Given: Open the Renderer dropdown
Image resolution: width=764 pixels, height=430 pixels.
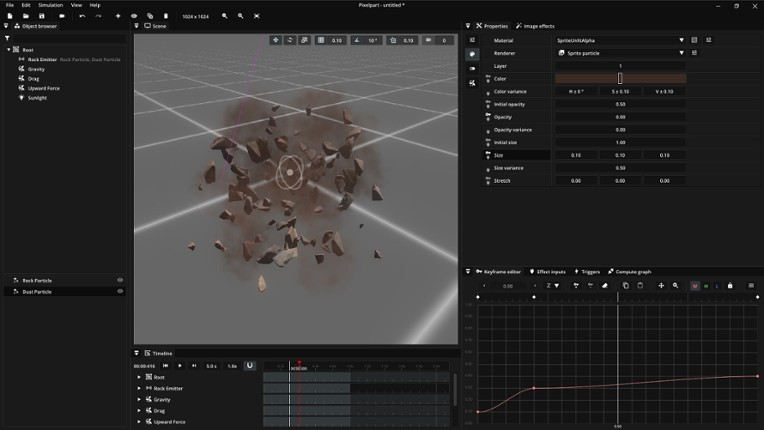Looking at the screenshot, I should click(620, 53).
